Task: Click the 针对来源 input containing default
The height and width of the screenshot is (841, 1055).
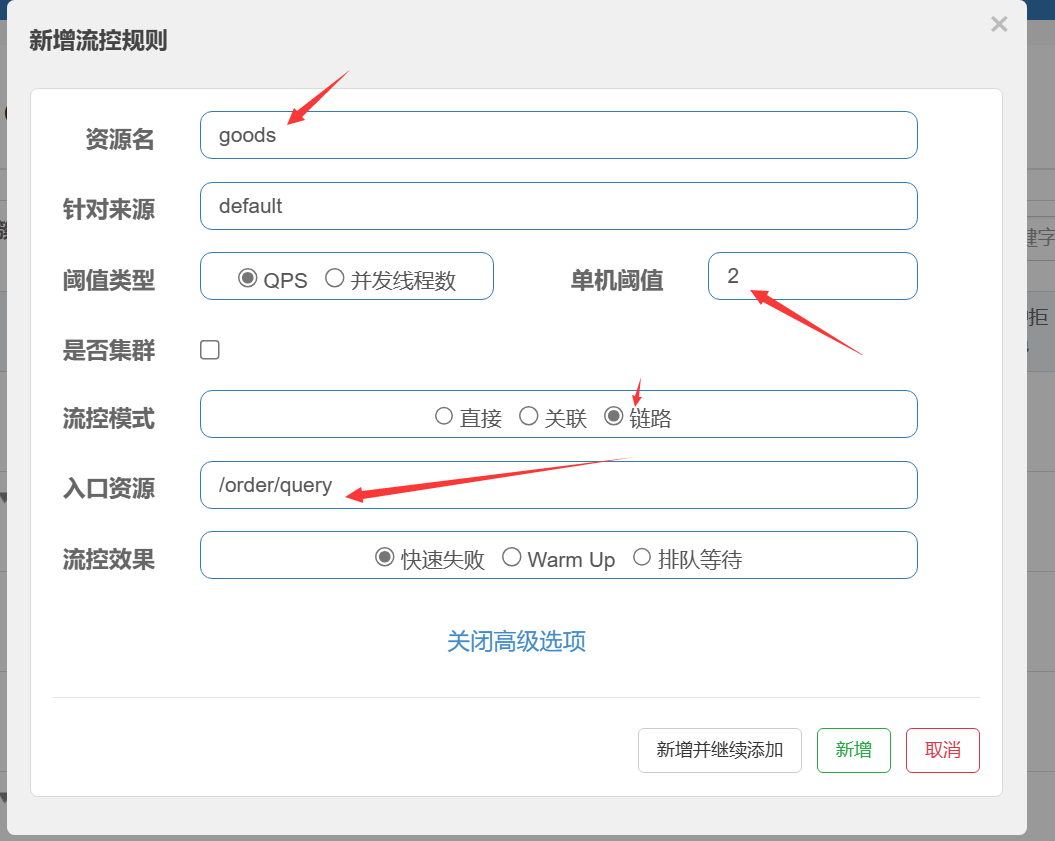Action: 558,206
